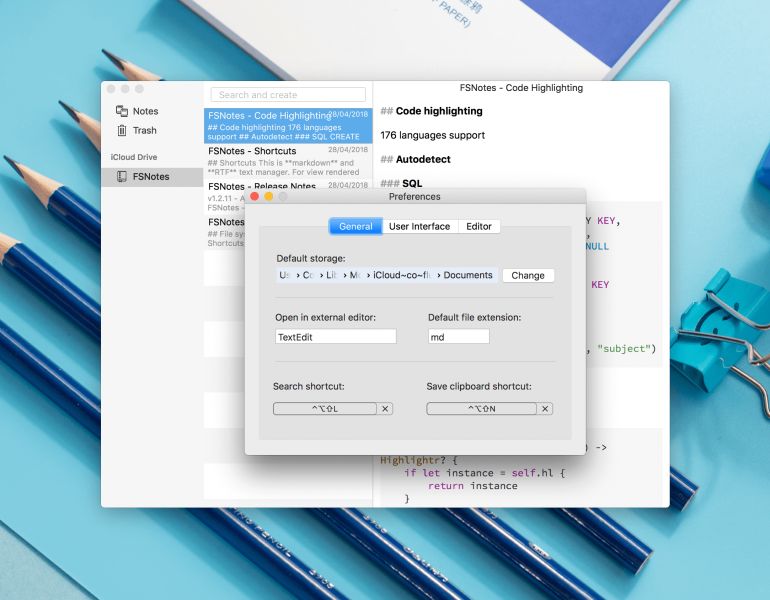Focus the external editor TextEdit field
Screen dimensions: 770x600
(x=335, y=337)
